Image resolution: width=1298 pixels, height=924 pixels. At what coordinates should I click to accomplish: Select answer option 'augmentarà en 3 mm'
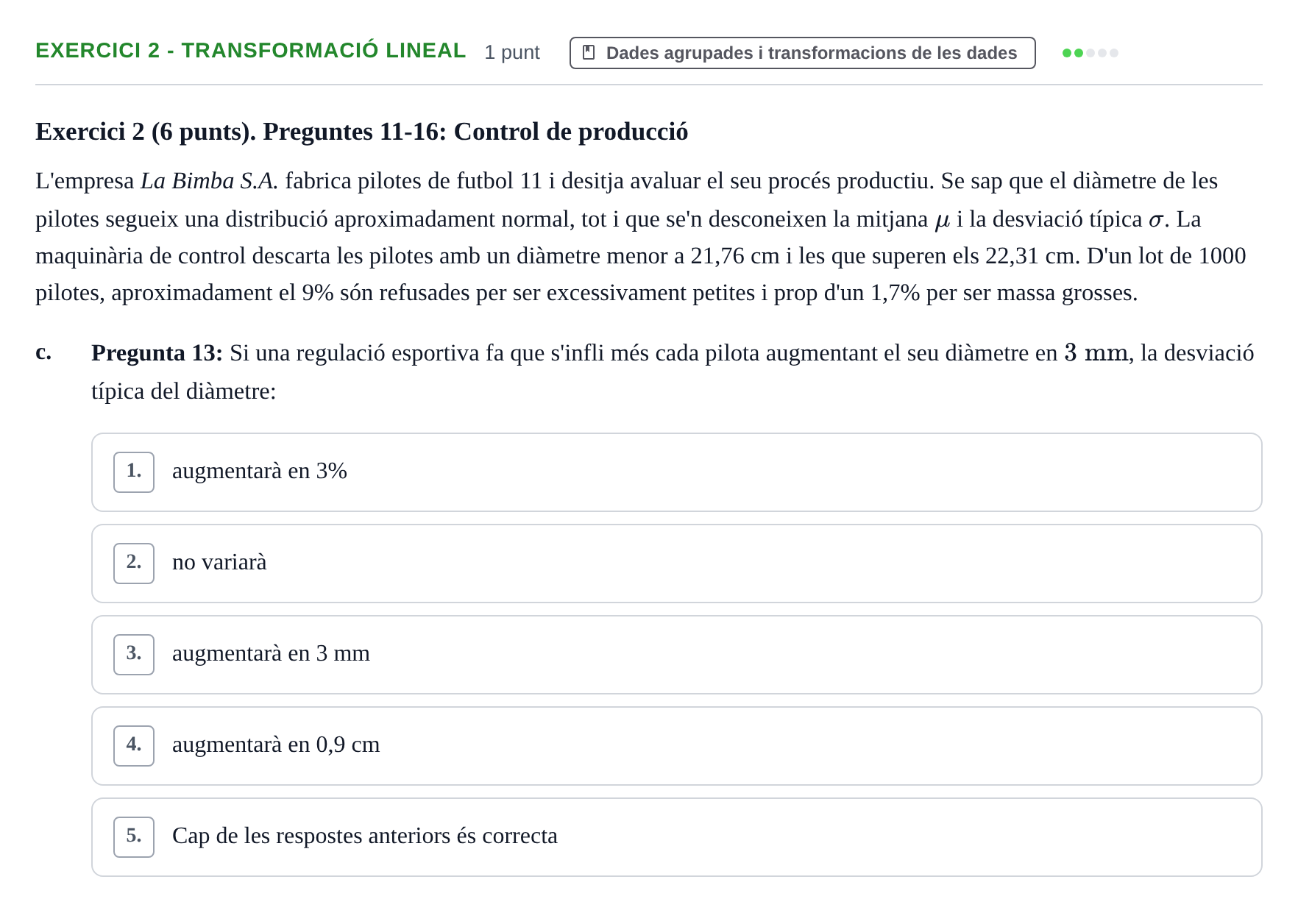[676, 655]
